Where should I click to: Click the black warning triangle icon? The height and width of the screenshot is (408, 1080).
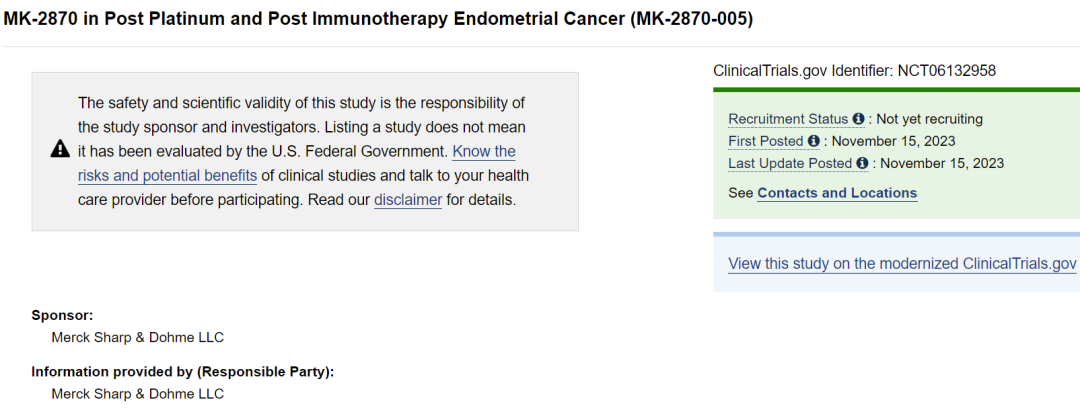(61, 148)
